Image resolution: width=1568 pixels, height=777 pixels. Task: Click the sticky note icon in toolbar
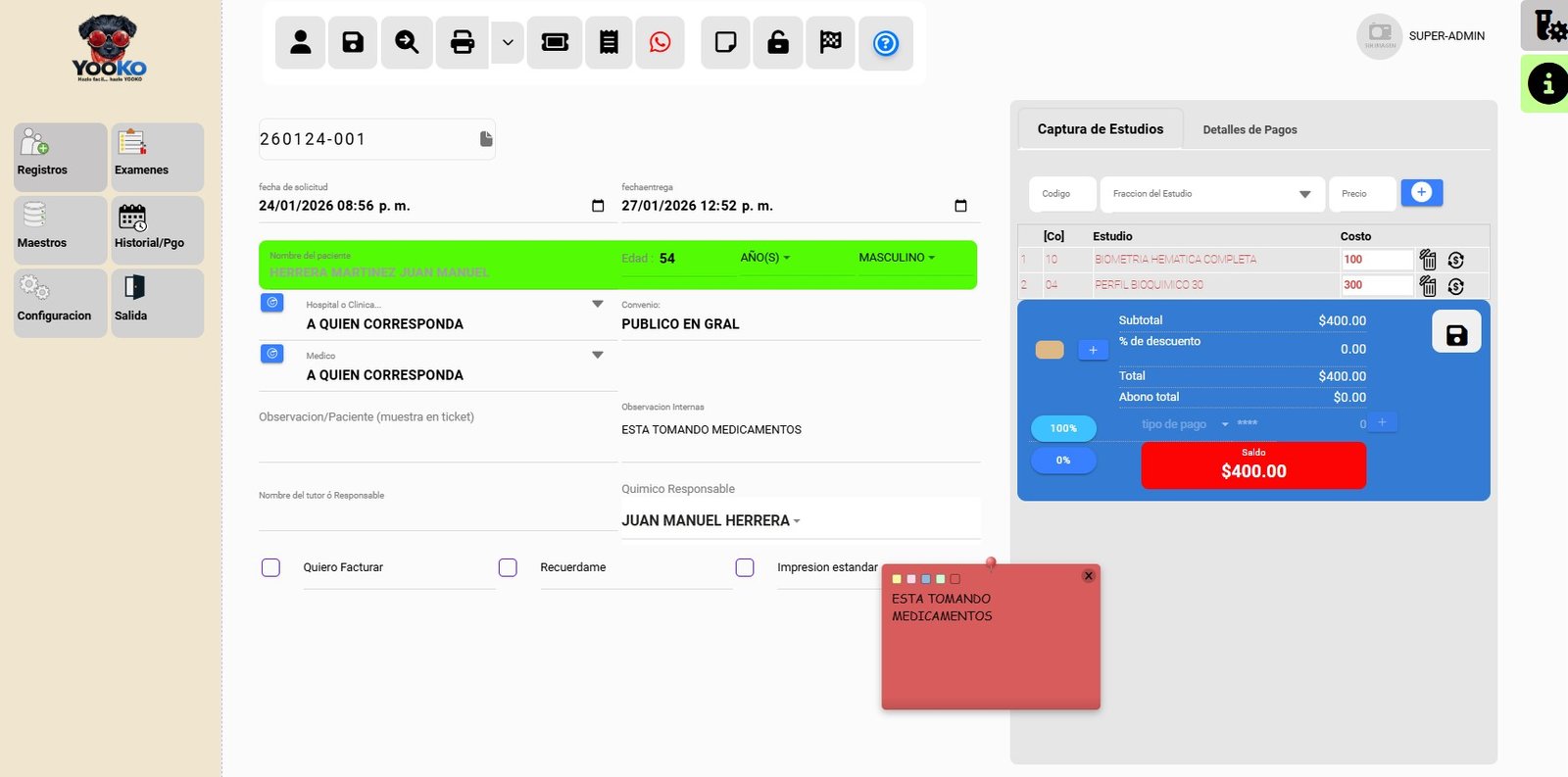pos(725,42)
